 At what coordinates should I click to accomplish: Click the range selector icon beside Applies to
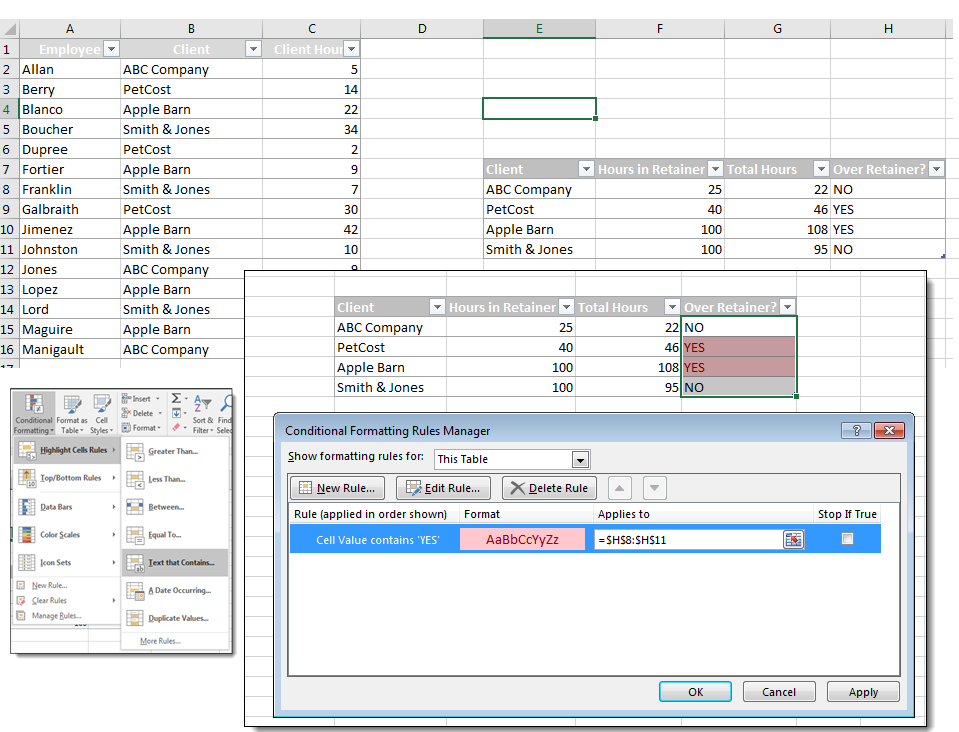click(x=793, y=538)
